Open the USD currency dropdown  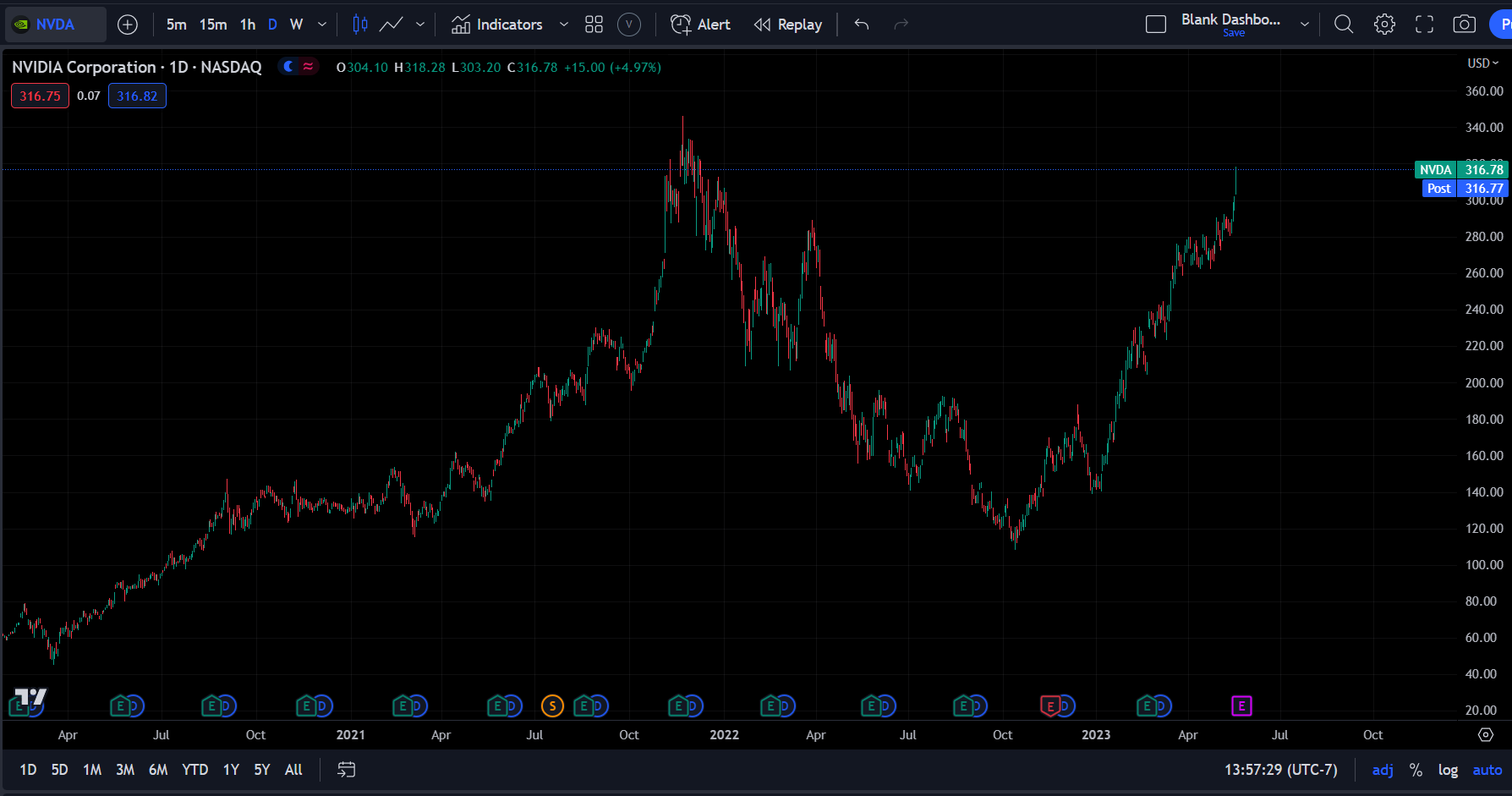[1483, 63]
